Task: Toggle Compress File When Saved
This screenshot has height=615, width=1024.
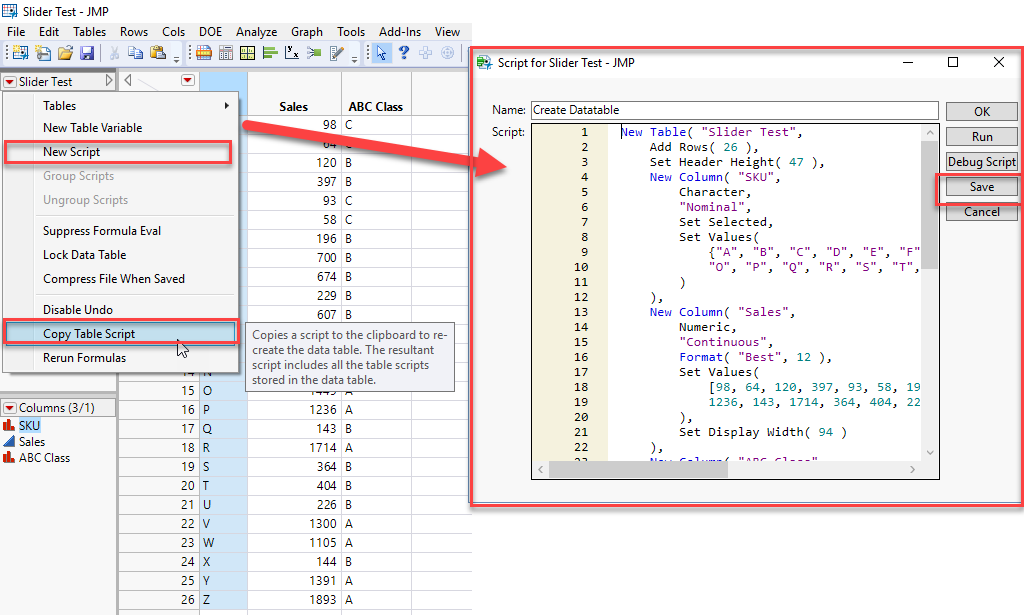Action: coord(113,279)
